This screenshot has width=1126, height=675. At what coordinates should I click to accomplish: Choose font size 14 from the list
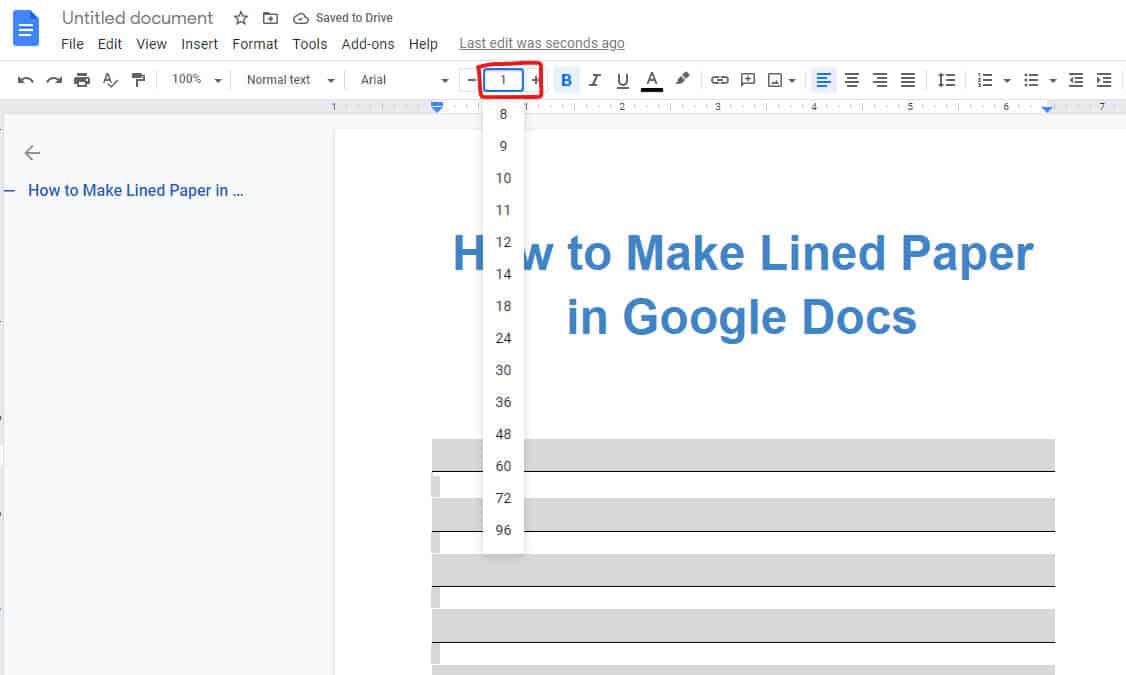point(503,274)
